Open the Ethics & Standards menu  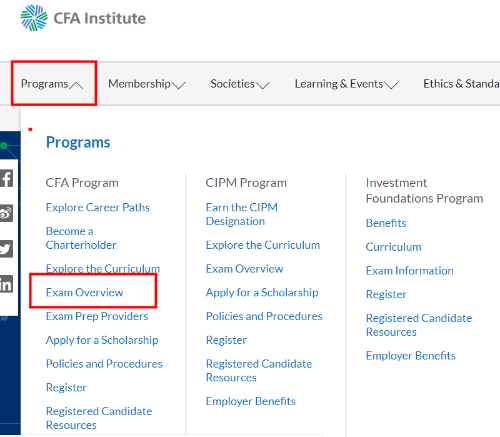461,84
